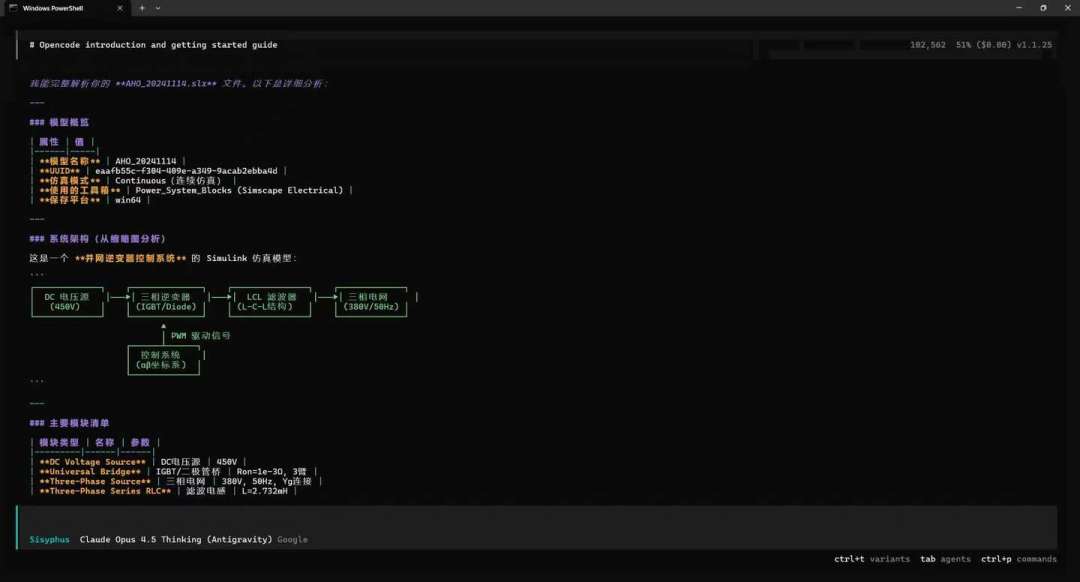Click the DC Voltage Source table row
Image resolution: width=1080 pixels, height=582 pixels.
click(138, 461)
